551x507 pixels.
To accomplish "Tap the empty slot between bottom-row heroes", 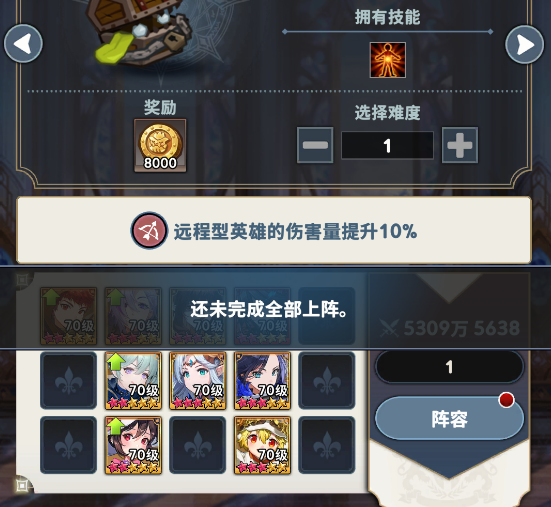I will click(x=198, y=446).
